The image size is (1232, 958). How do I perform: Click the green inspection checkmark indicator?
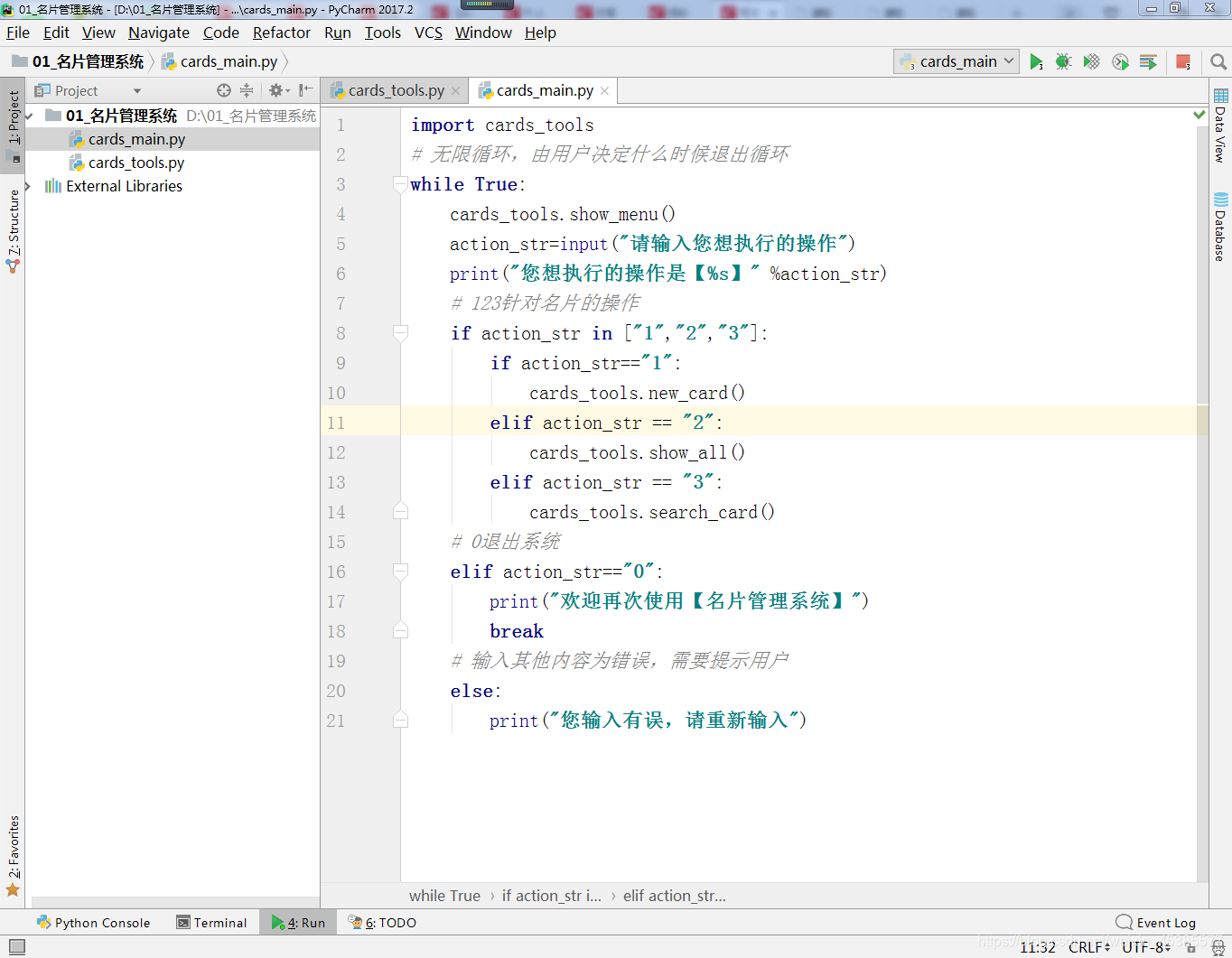point(1199,115)
